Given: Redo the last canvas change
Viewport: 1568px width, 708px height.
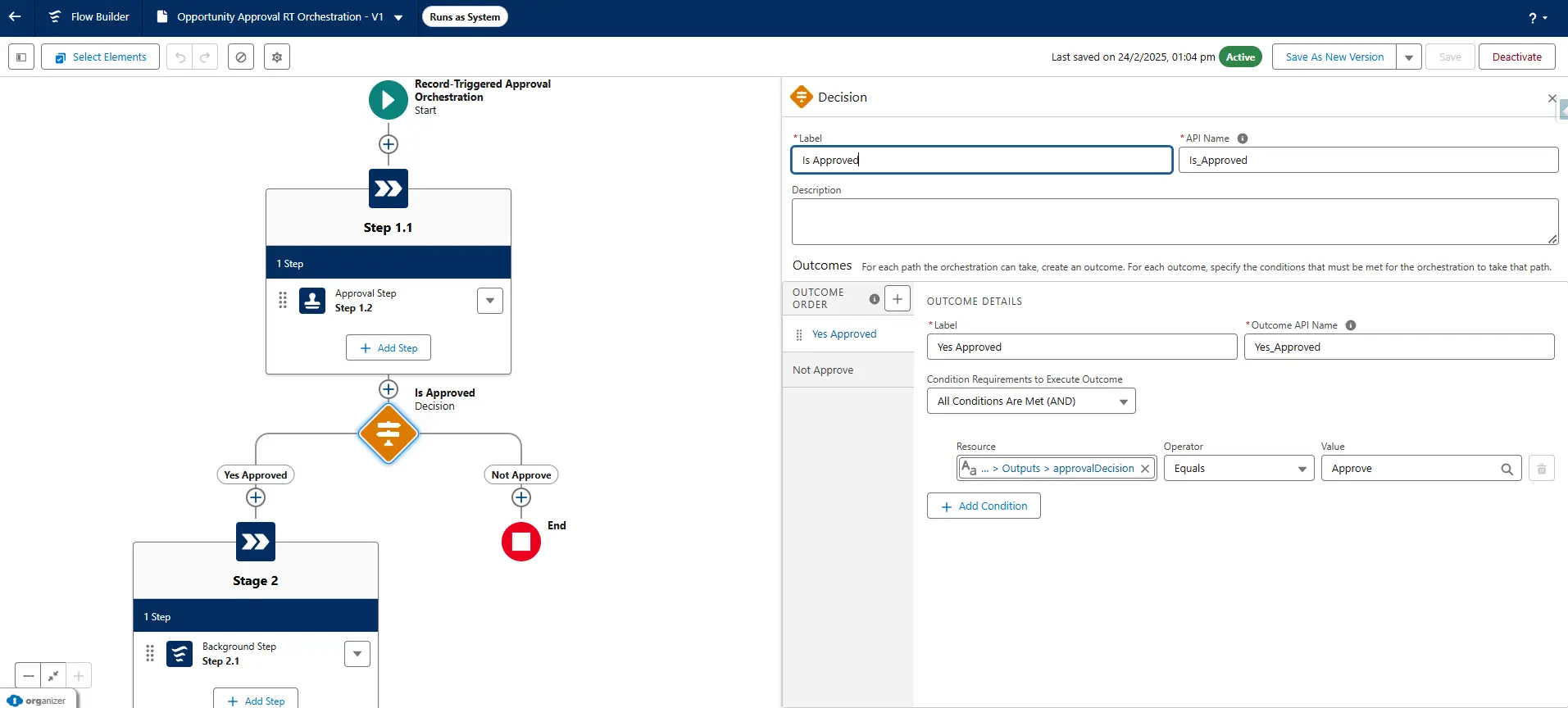Looking at the screenshot, I should click(205, 57).
